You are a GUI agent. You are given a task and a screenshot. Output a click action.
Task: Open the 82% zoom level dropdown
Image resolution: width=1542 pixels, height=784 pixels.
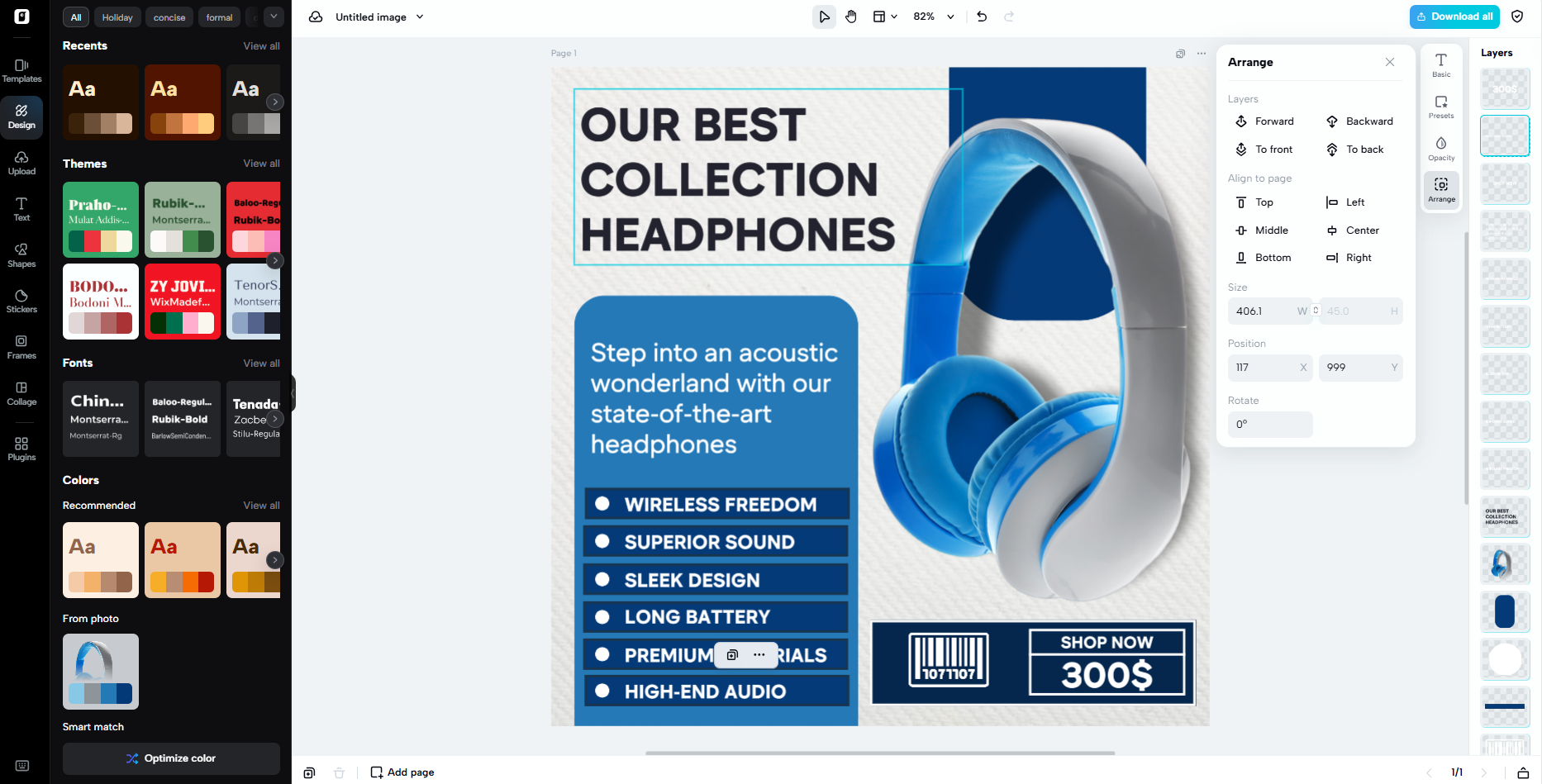pos(934,17)
